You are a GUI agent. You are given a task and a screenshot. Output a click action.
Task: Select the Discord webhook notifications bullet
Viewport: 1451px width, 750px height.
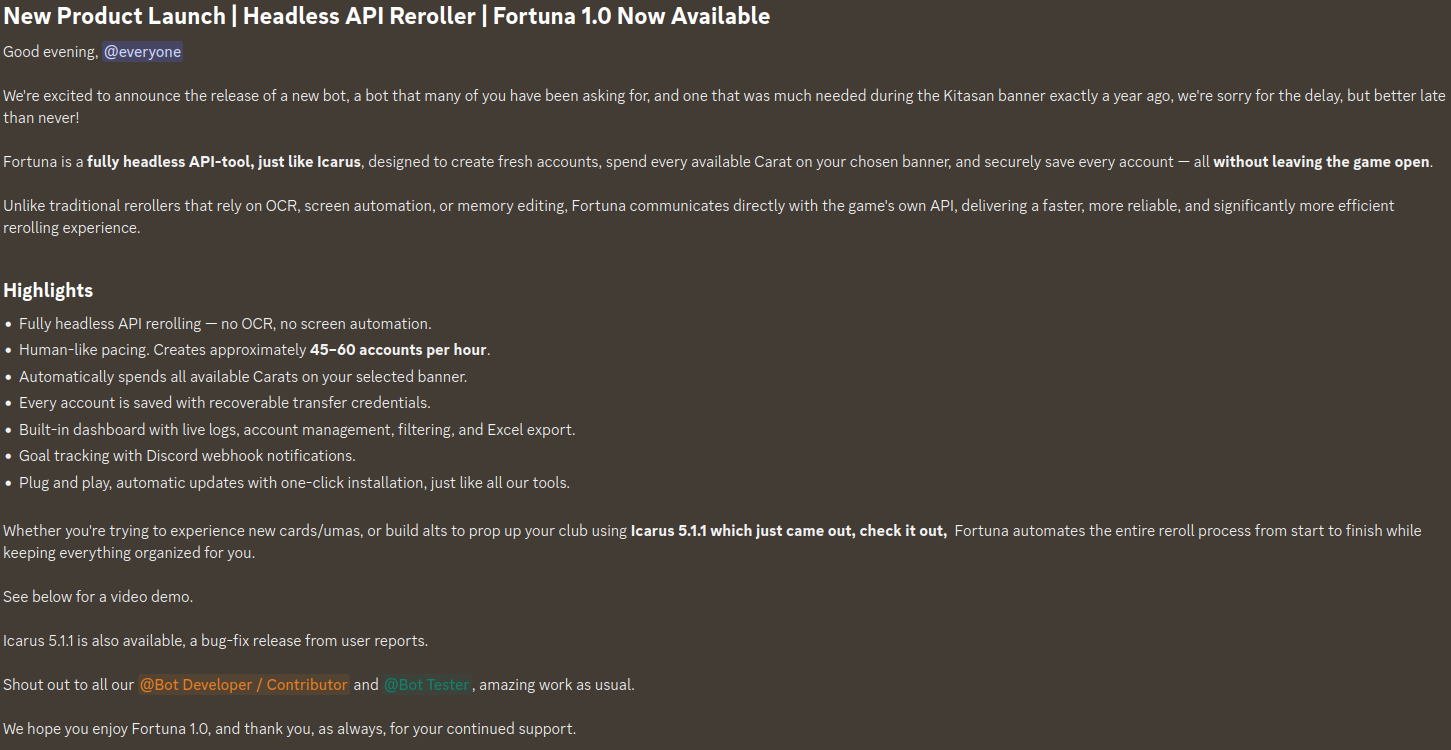(x=187, y=456)
